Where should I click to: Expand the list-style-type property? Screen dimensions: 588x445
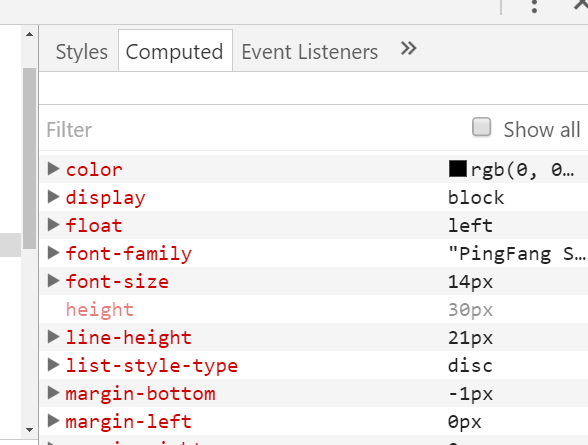tap(54, 365)
